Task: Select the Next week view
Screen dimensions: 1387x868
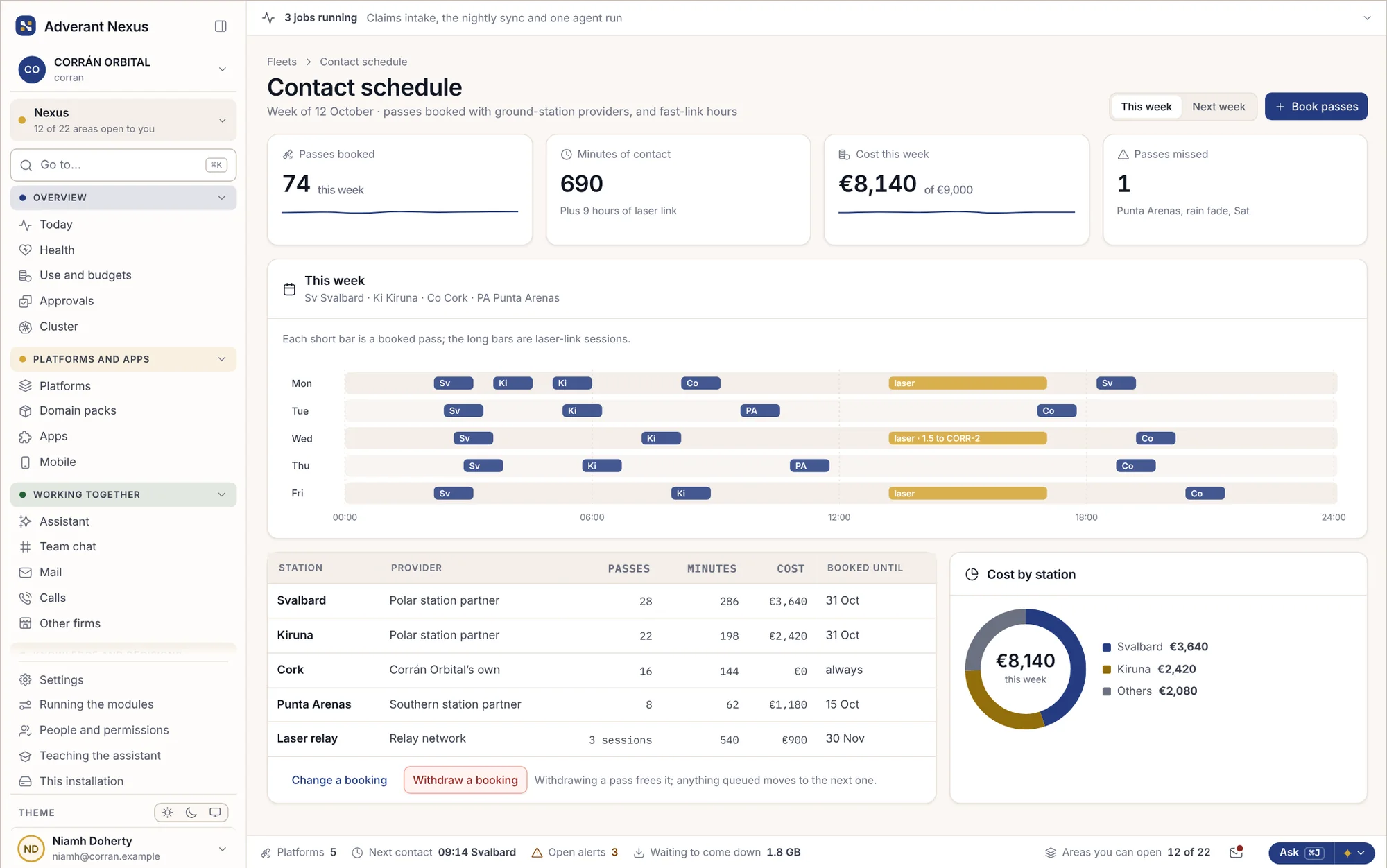Action: coord(1218,107)
